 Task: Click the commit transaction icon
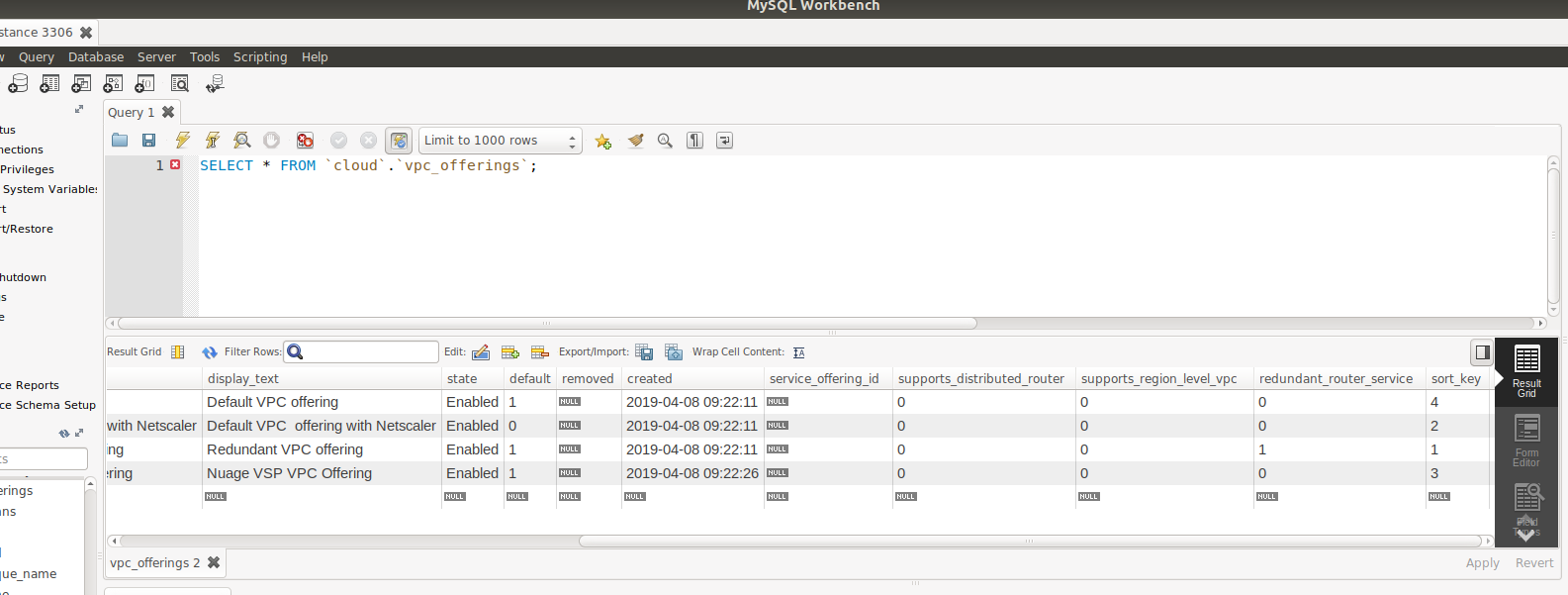pyautogui.click(x=338, y=141)
